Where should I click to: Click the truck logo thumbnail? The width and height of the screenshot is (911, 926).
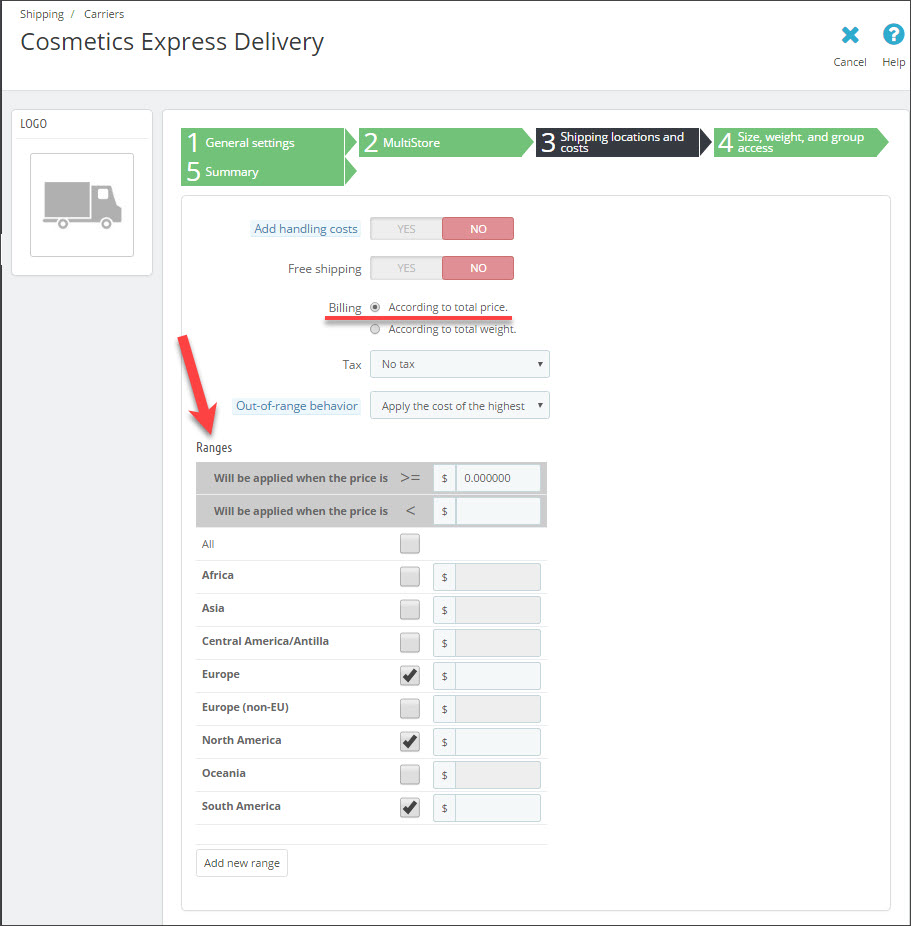click(81, 205)
